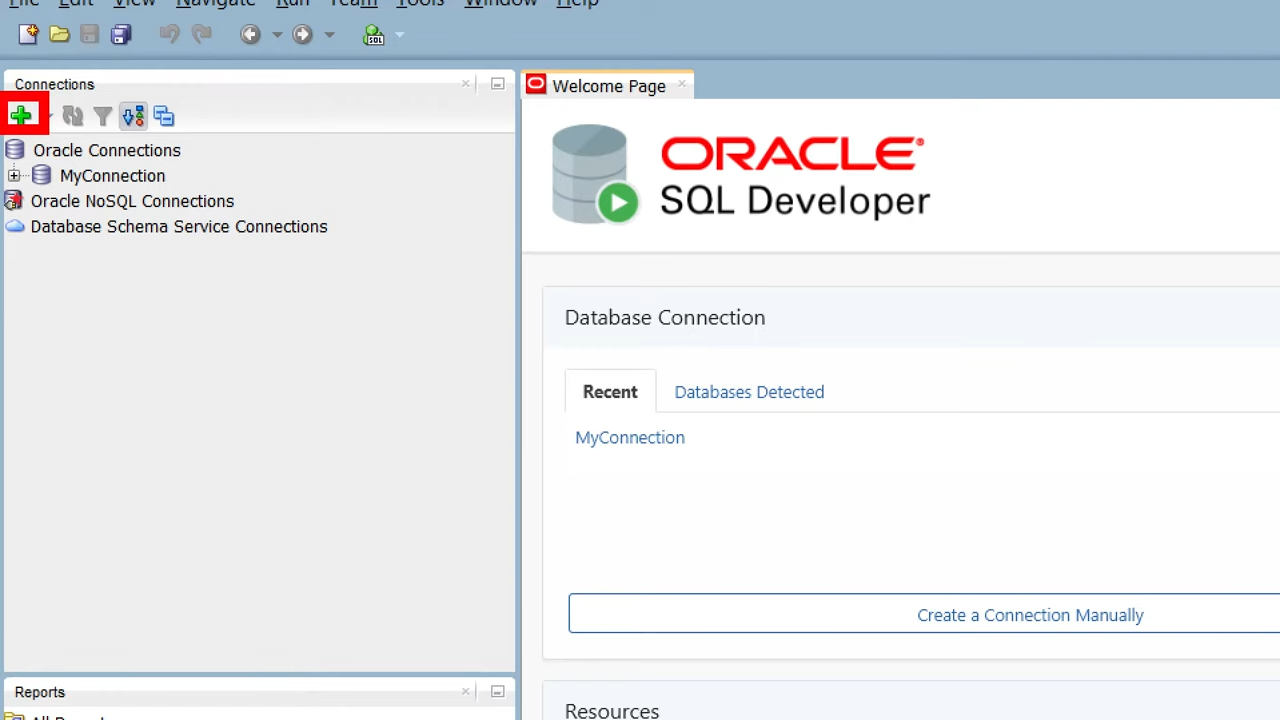
Task: Open the SQL Worksheet dropdown arrow
Action: [399, 34]
